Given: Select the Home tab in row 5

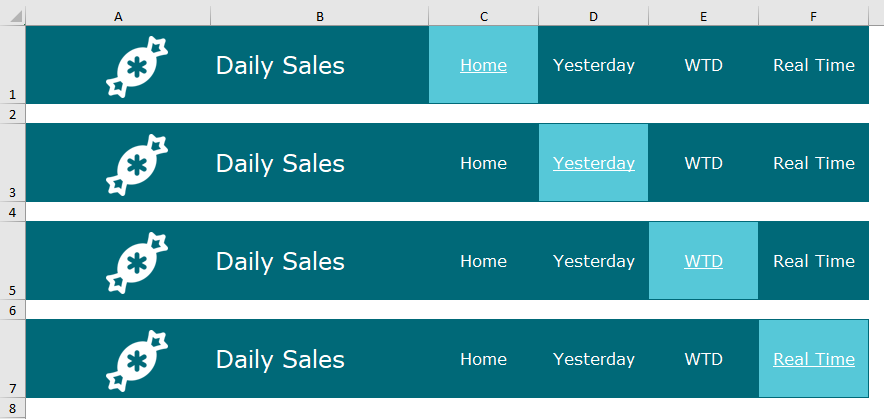Looking at the screenshot, I should [x=483, y=262].
